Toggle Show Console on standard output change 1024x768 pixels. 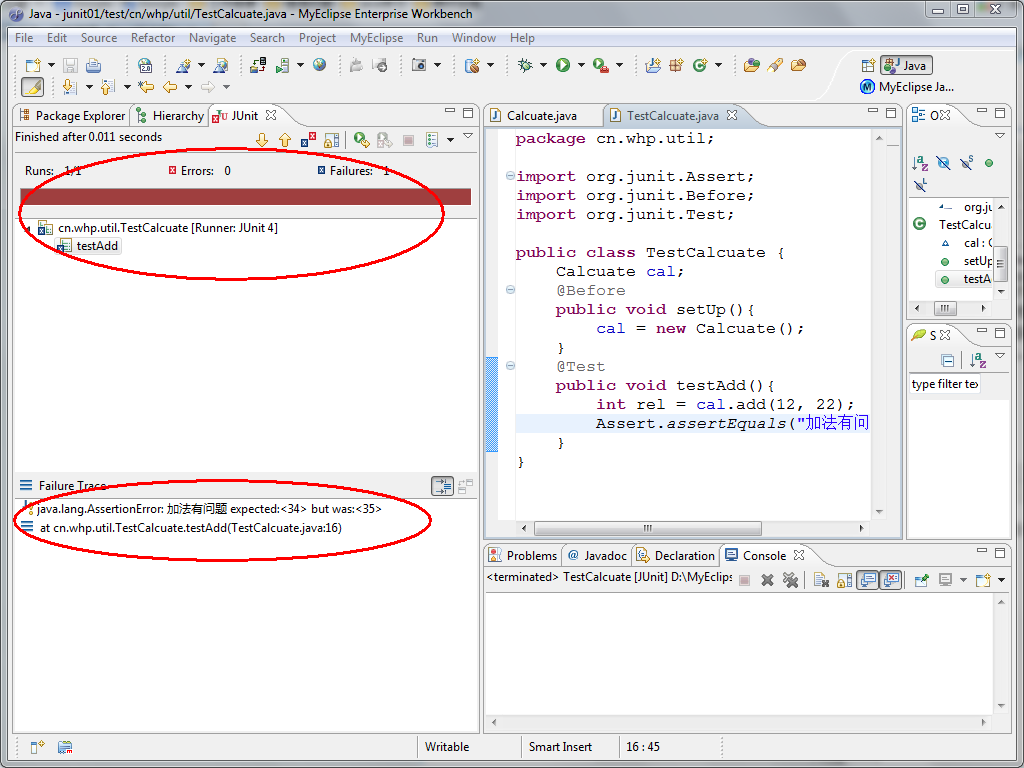point(867,580)
